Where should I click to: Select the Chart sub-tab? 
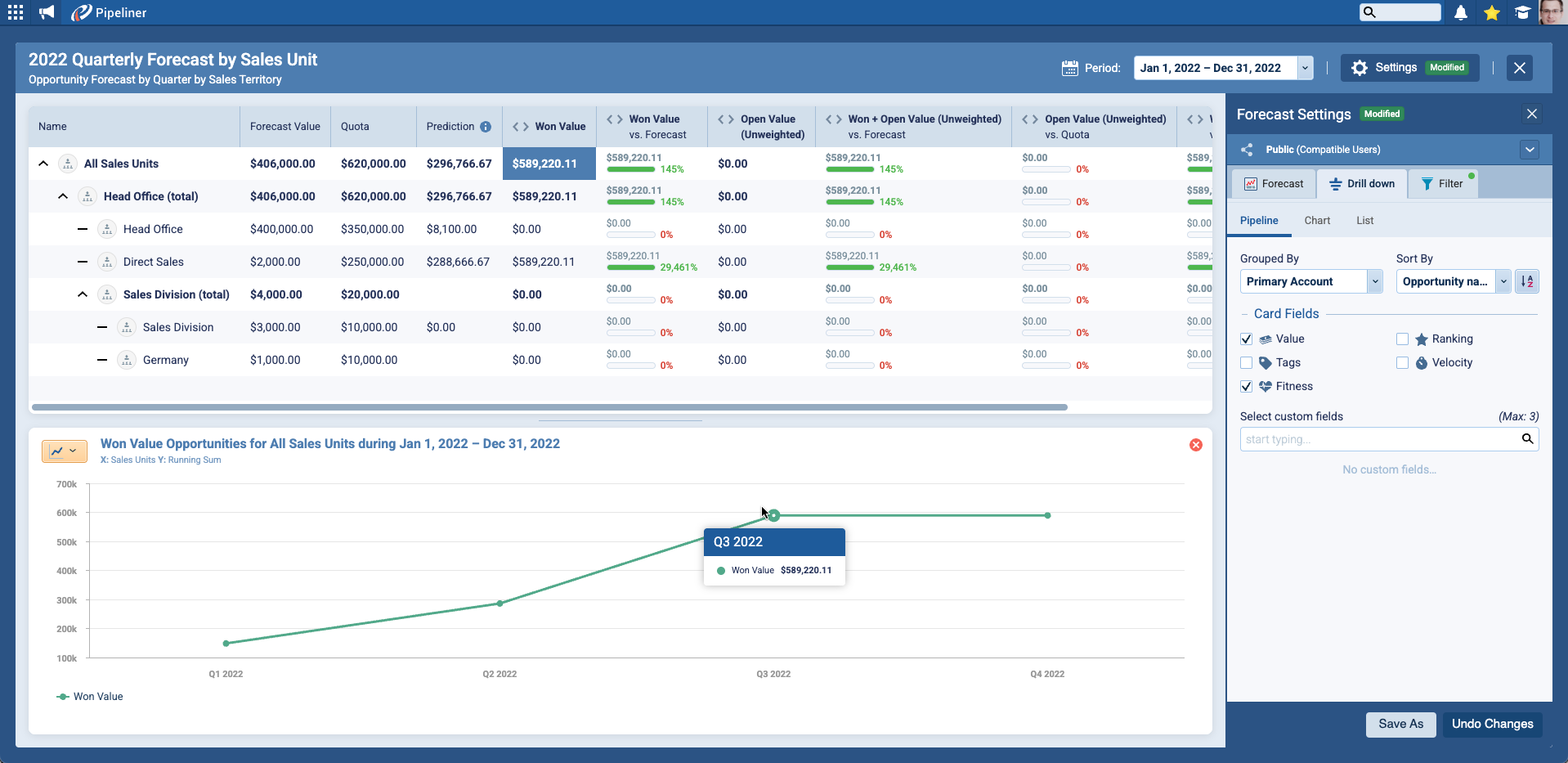1317,221
